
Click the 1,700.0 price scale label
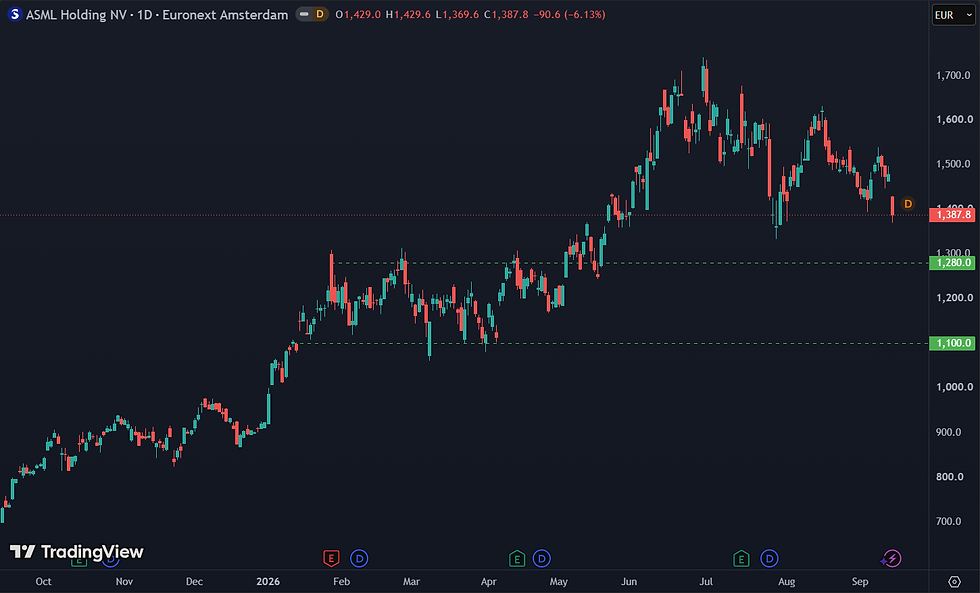point(954,75)
